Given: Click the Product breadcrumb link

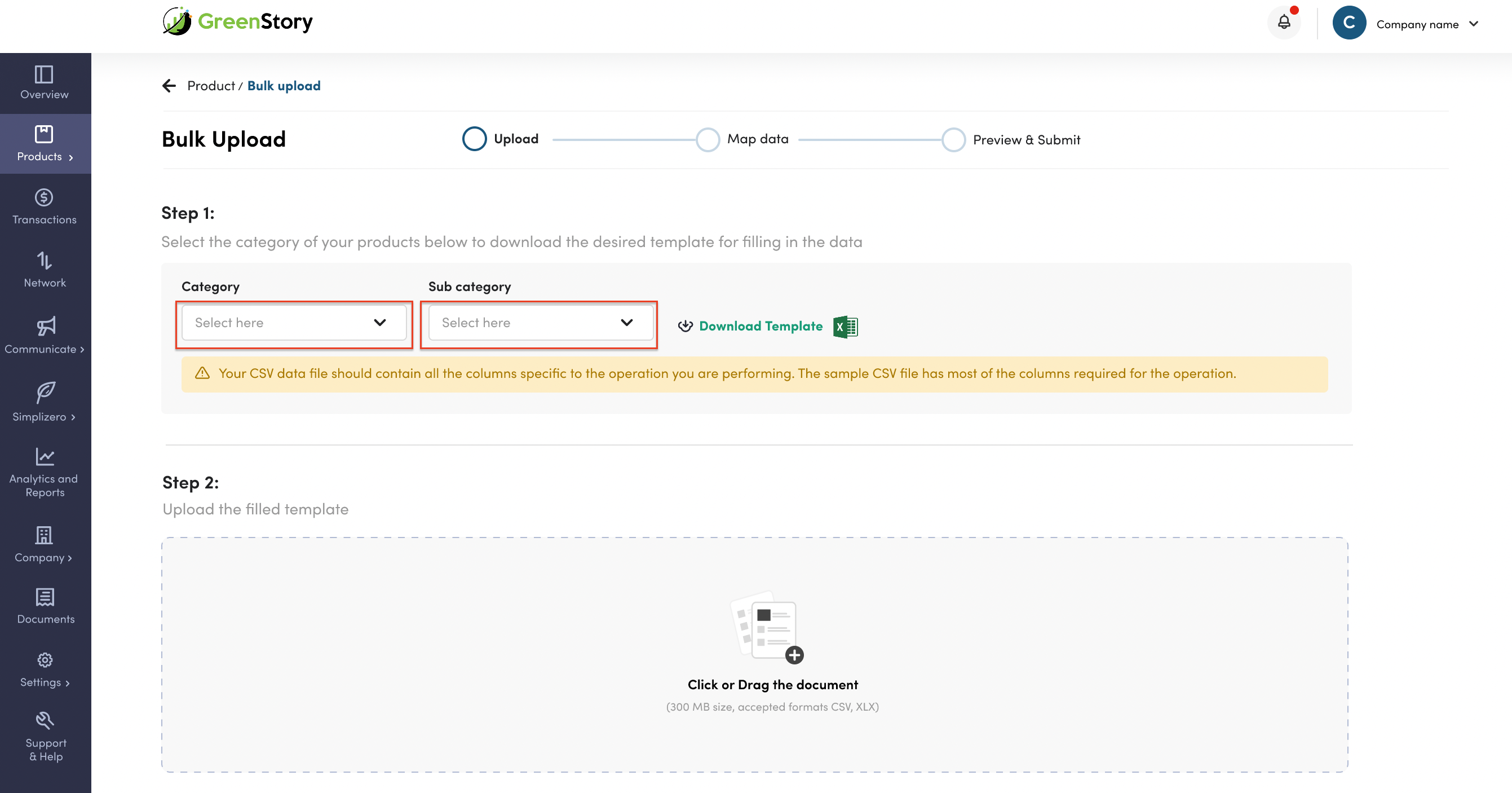Looking at the screenshot, I should point(210,86).
